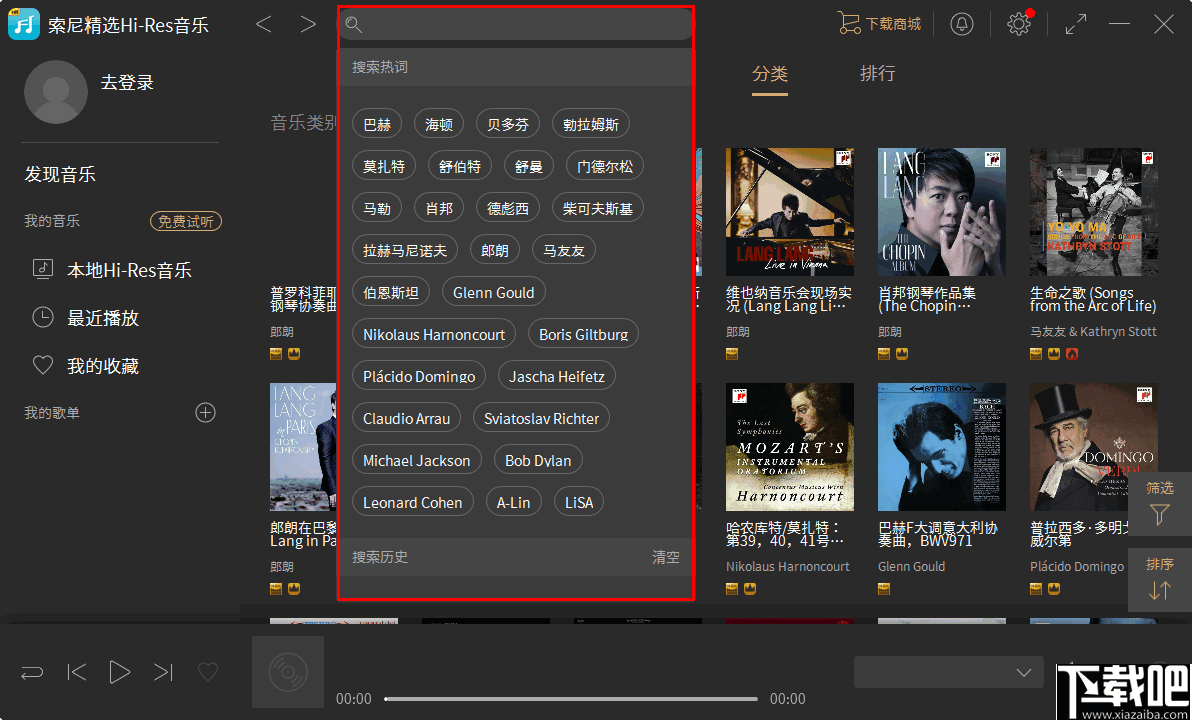Click the app logo icon in title bar
1192x720 pixels.
24,24
